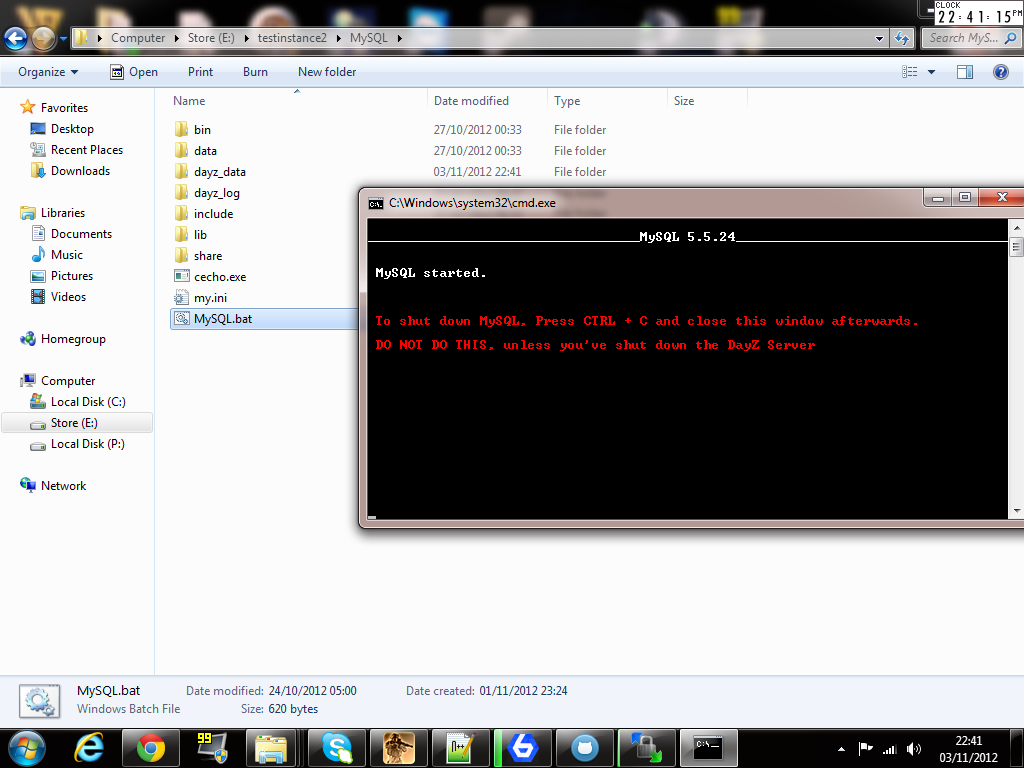Expand the arrow after MySQL breadcrumb
The width and height of the screenshot is (1024, 768).
coord(399,39)
